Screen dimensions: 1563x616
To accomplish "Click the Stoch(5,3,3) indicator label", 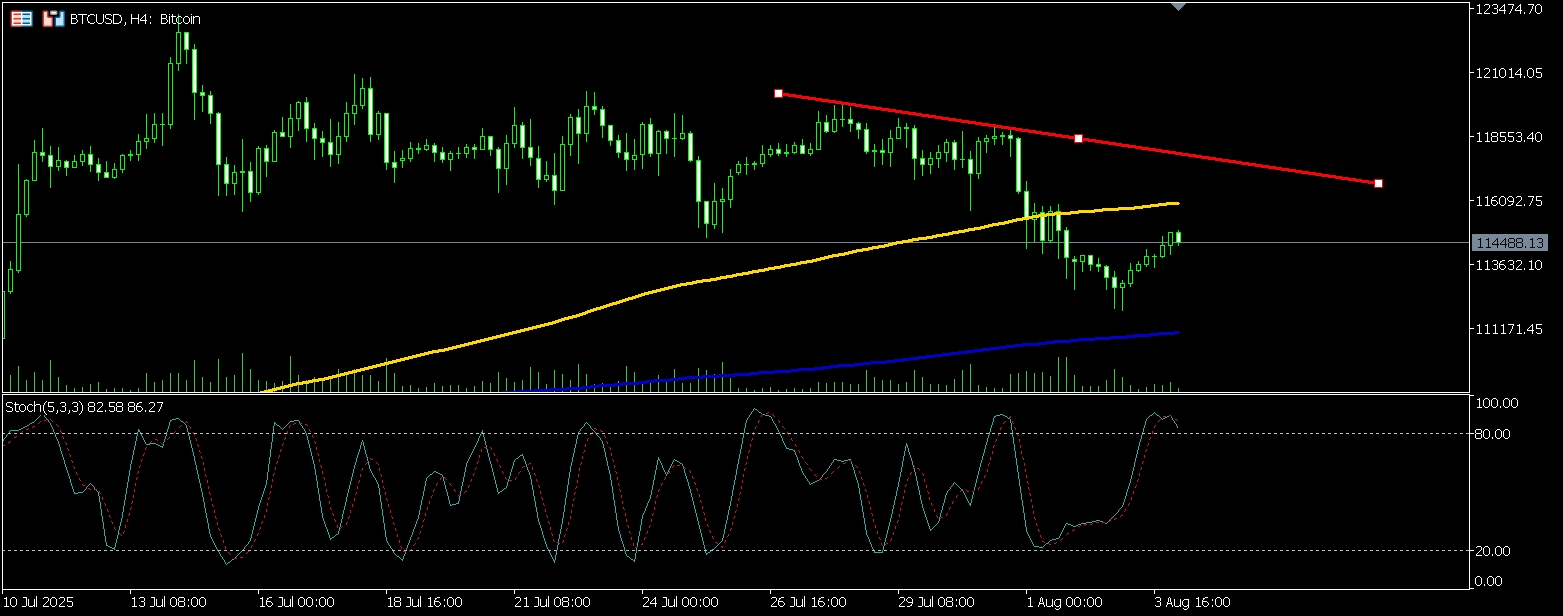I will click(84, 407).
